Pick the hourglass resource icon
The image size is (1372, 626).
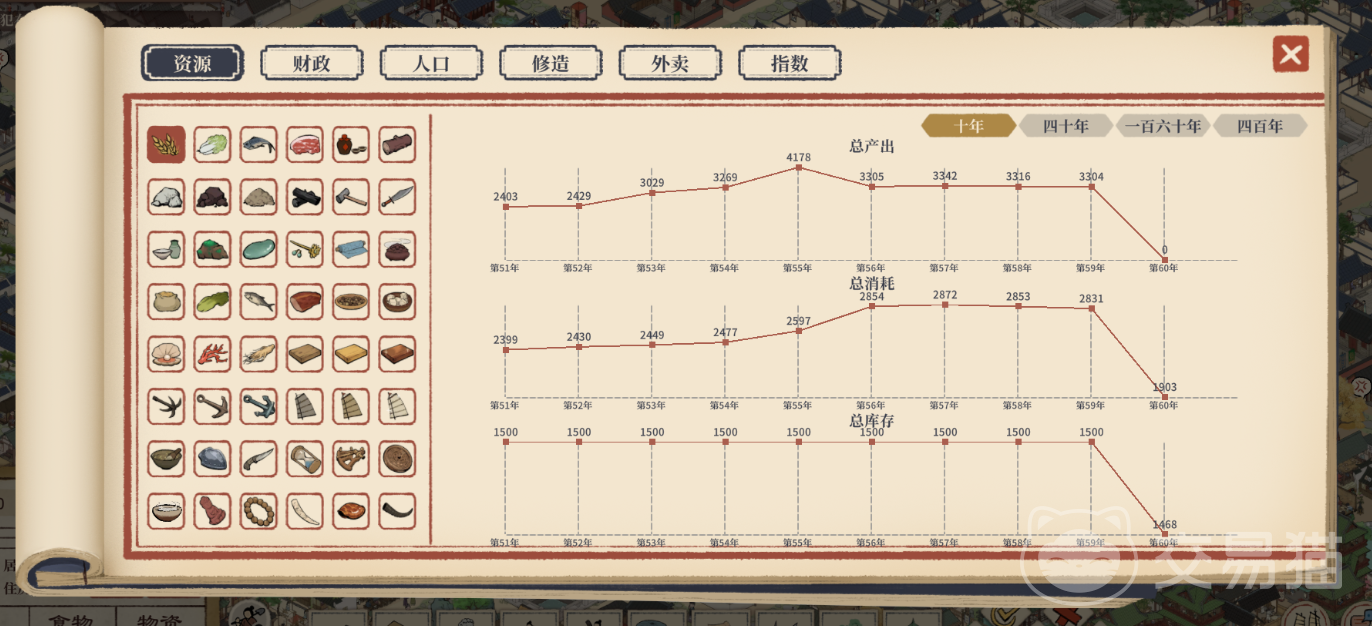pyautogui.click(x=305, y=459)
